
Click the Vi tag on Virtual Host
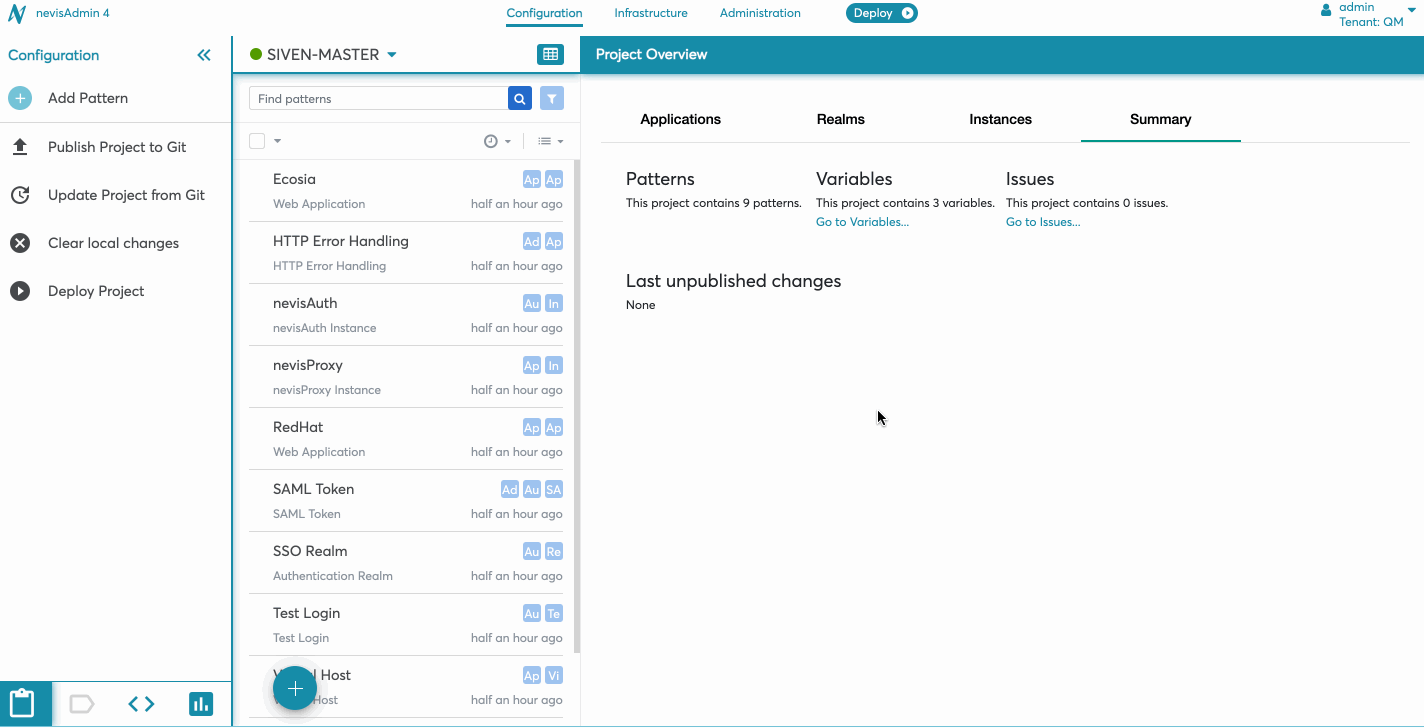point(554,676)
